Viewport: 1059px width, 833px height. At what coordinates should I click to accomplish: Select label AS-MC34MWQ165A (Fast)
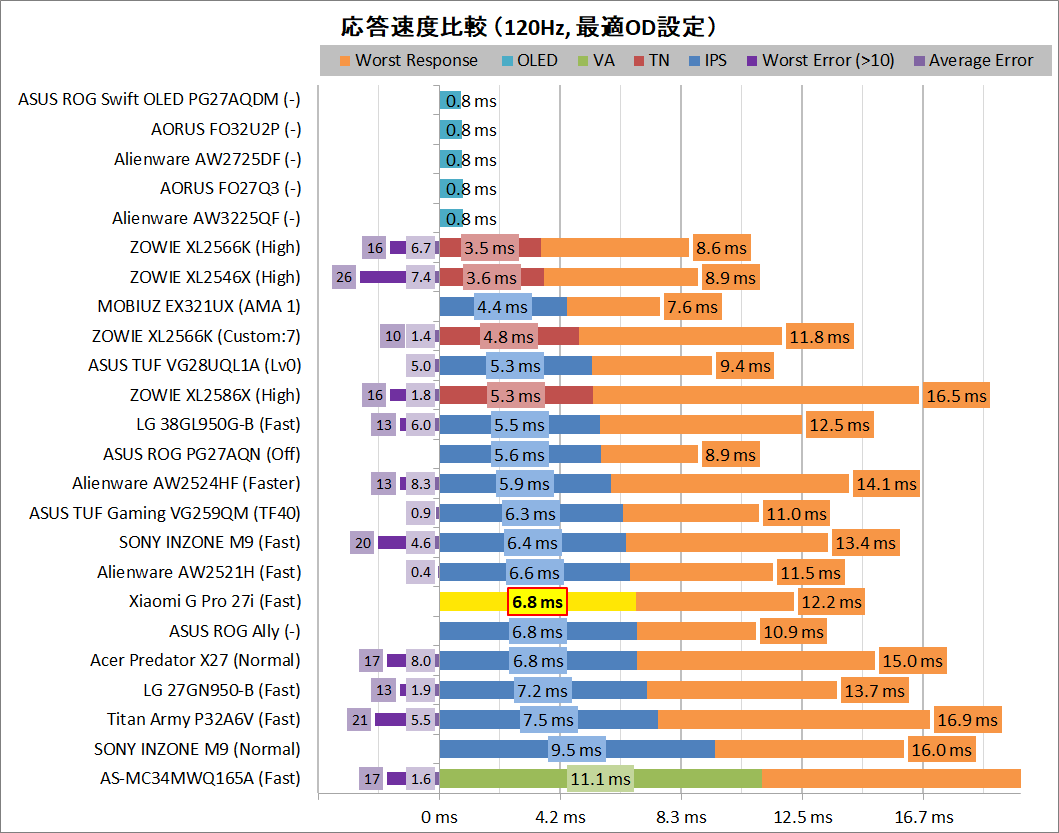200,778
